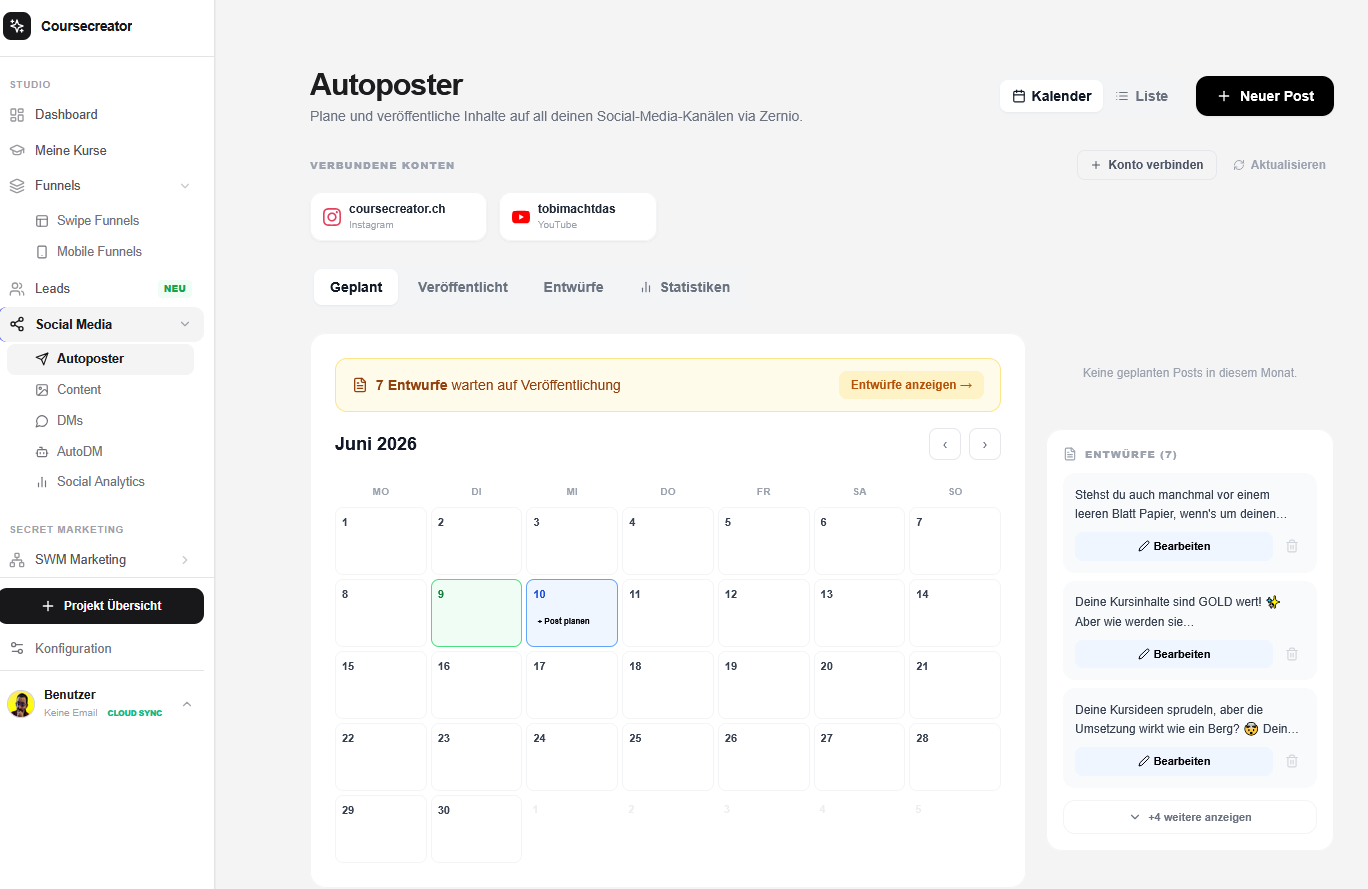This screenshot has width=1368, height=889.
Task: Edit the 'Stehst du auch manchmal' draft
Action: click(x=1174, y=546)
